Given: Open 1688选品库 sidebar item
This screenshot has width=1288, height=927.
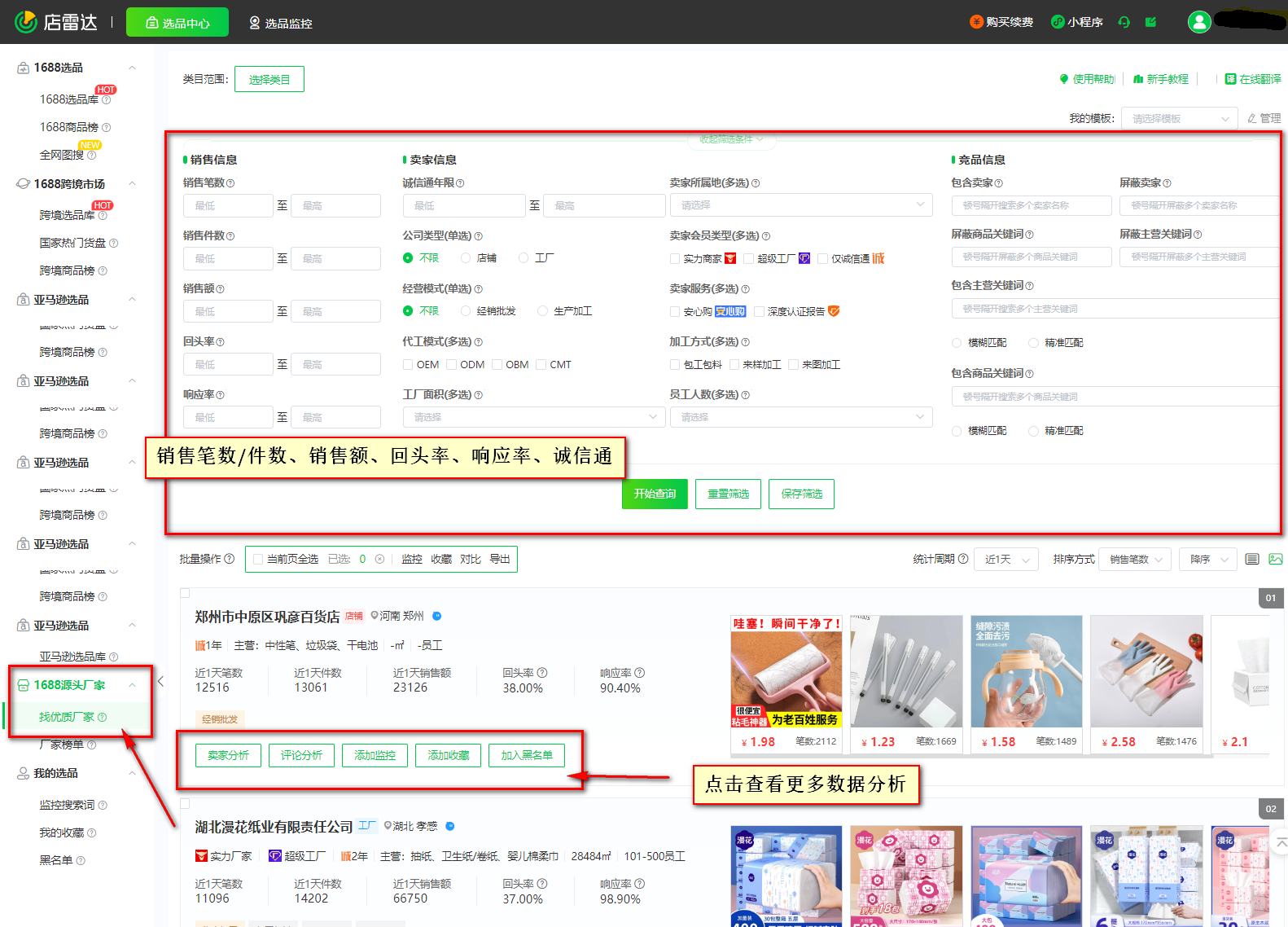Looking at the screenshot, I should [x=69, y=99].
